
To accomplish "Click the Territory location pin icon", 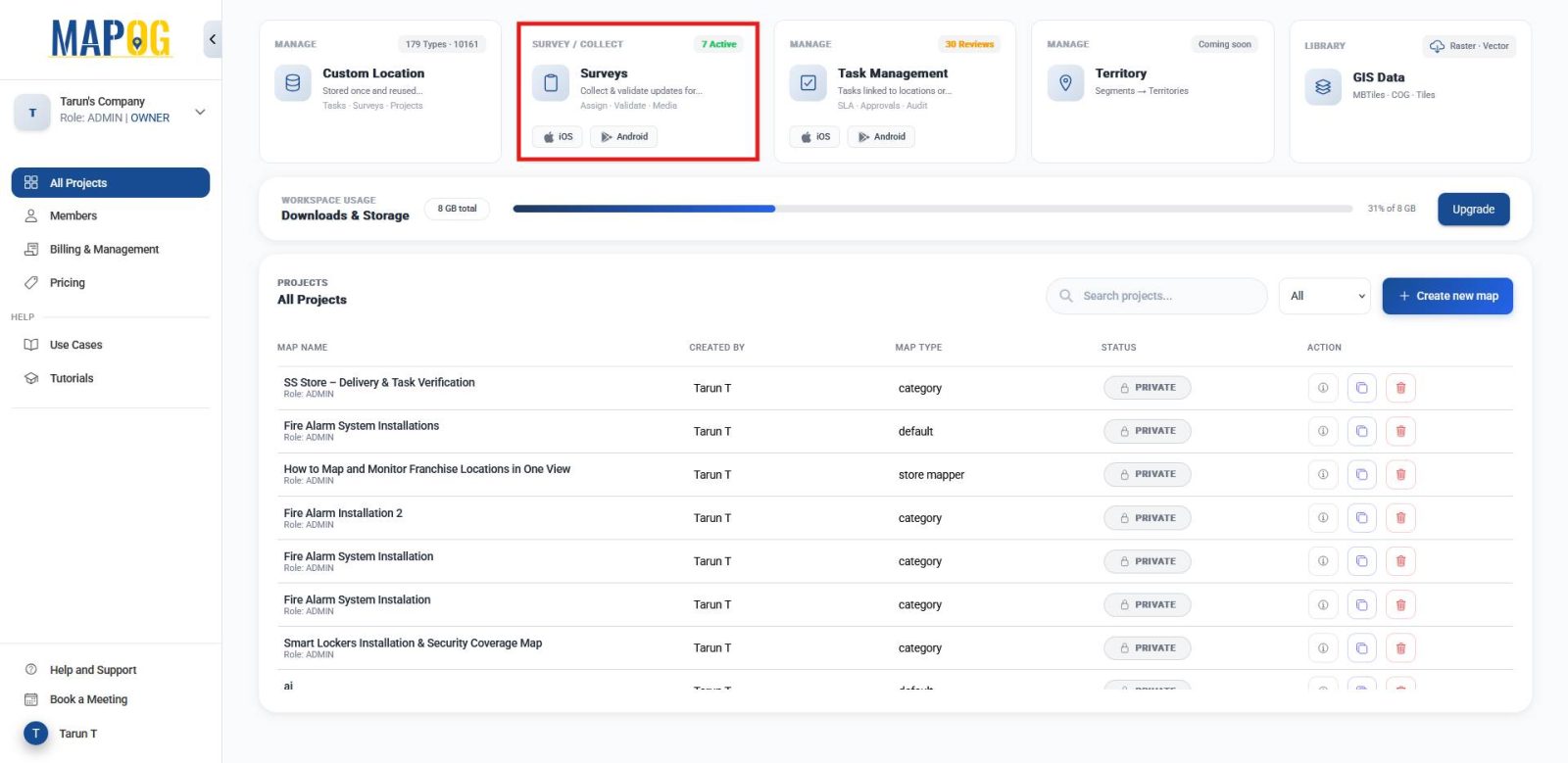I will coord(1065,83).
